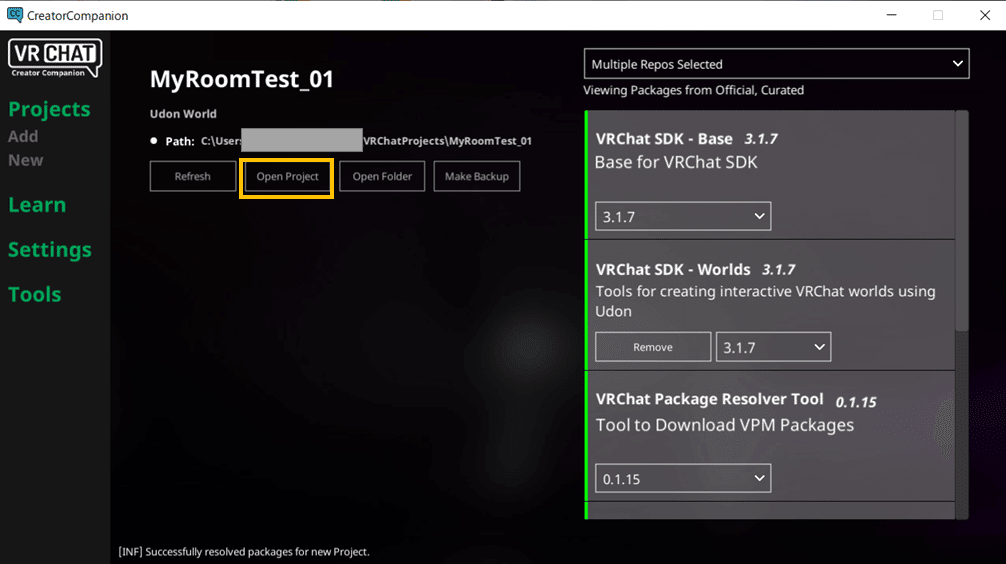The image size is (1006, 564).
Task: Click the package list vertical scrollbar
Action: tap(962, 221)
